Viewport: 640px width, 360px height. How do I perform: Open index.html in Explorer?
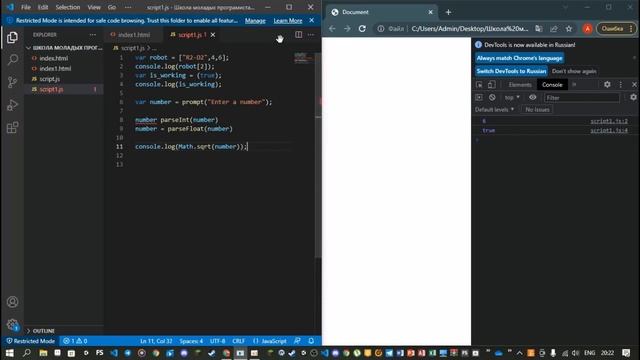[x=53, y=58]
